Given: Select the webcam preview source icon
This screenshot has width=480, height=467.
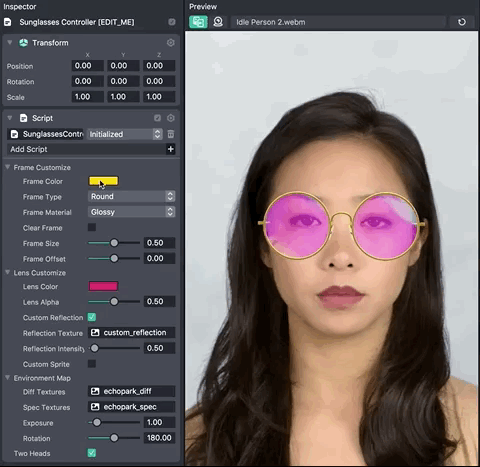Looking at the screenshot, I should coord(218,22).
